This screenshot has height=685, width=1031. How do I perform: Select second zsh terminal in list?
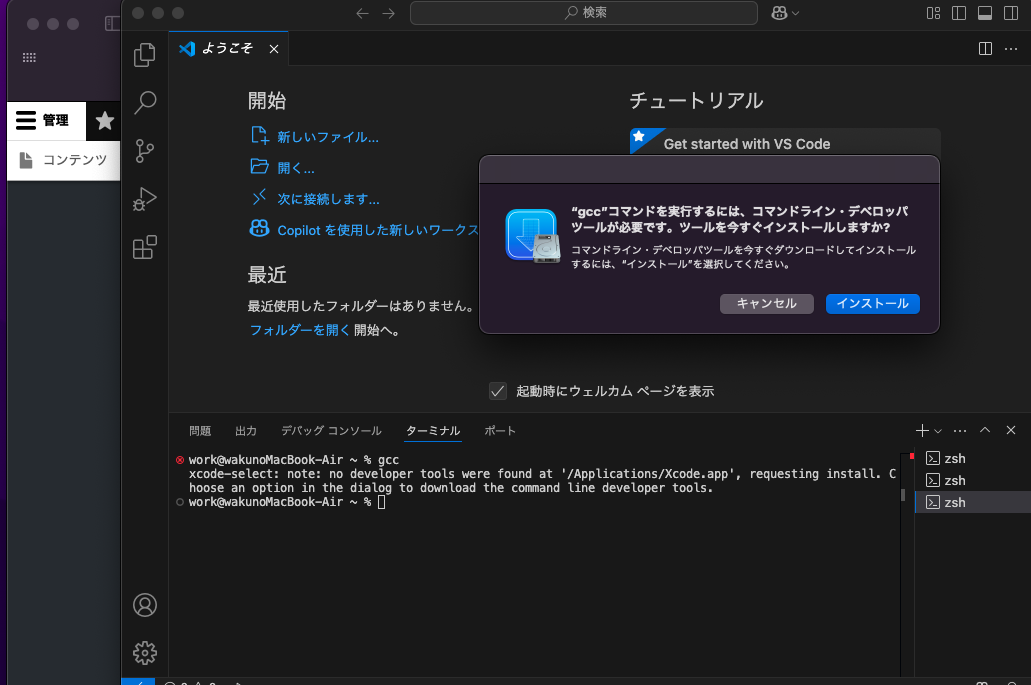click(973, 481)
